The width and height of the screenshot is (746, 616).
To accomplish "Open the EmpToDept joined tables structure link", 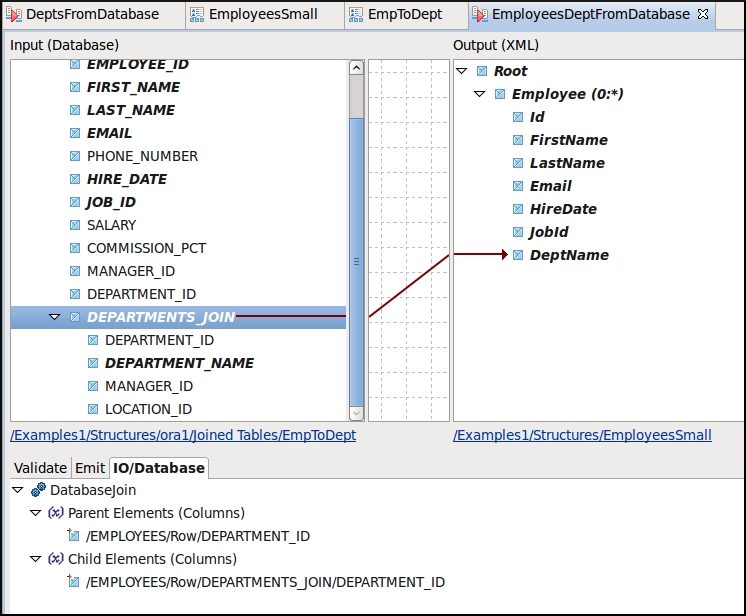I will (183, 435).
